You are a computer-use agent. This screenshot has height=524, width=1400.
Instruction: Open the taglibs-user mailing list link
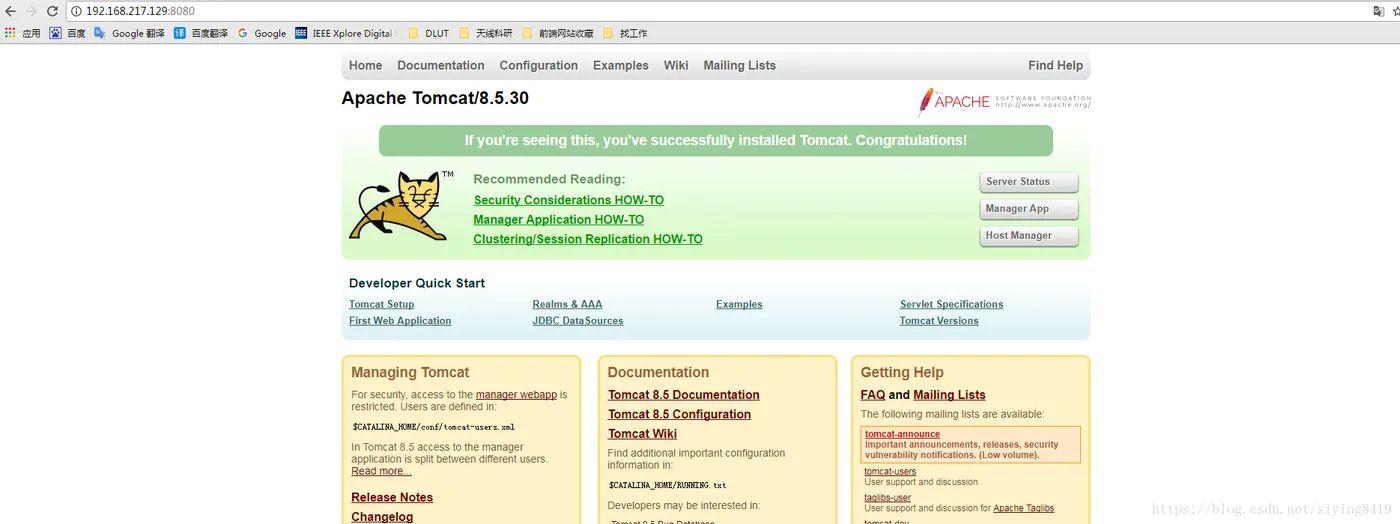pyautogui.click(x=888, y=498)
